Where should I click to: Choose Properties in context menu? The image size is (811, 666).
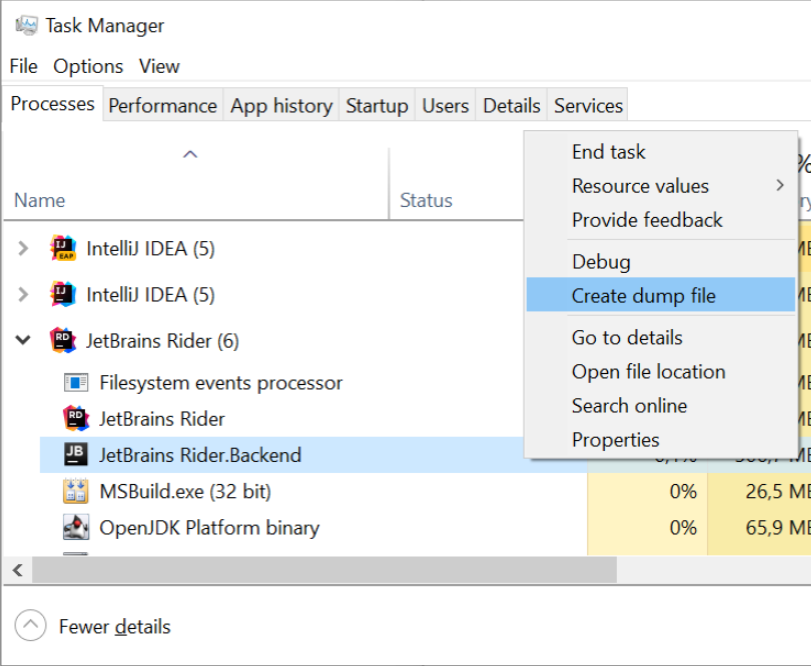coord(660,440)
